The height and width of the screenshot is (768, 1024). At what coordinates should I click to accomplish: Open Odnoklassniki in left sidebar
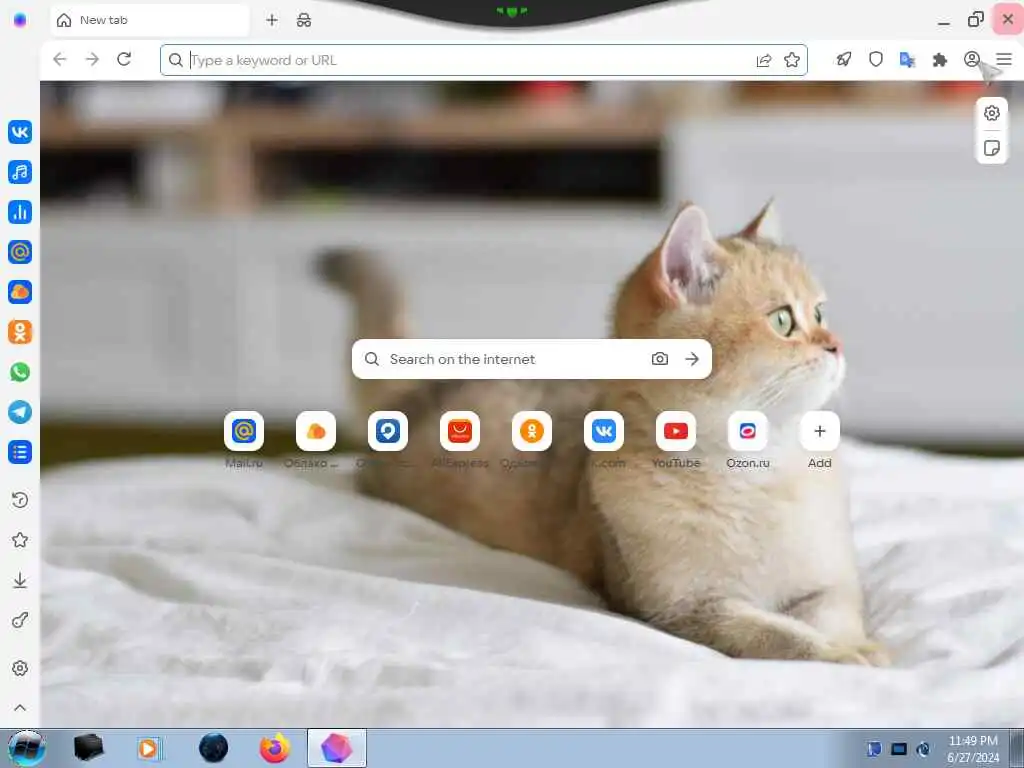coord(20,332)
